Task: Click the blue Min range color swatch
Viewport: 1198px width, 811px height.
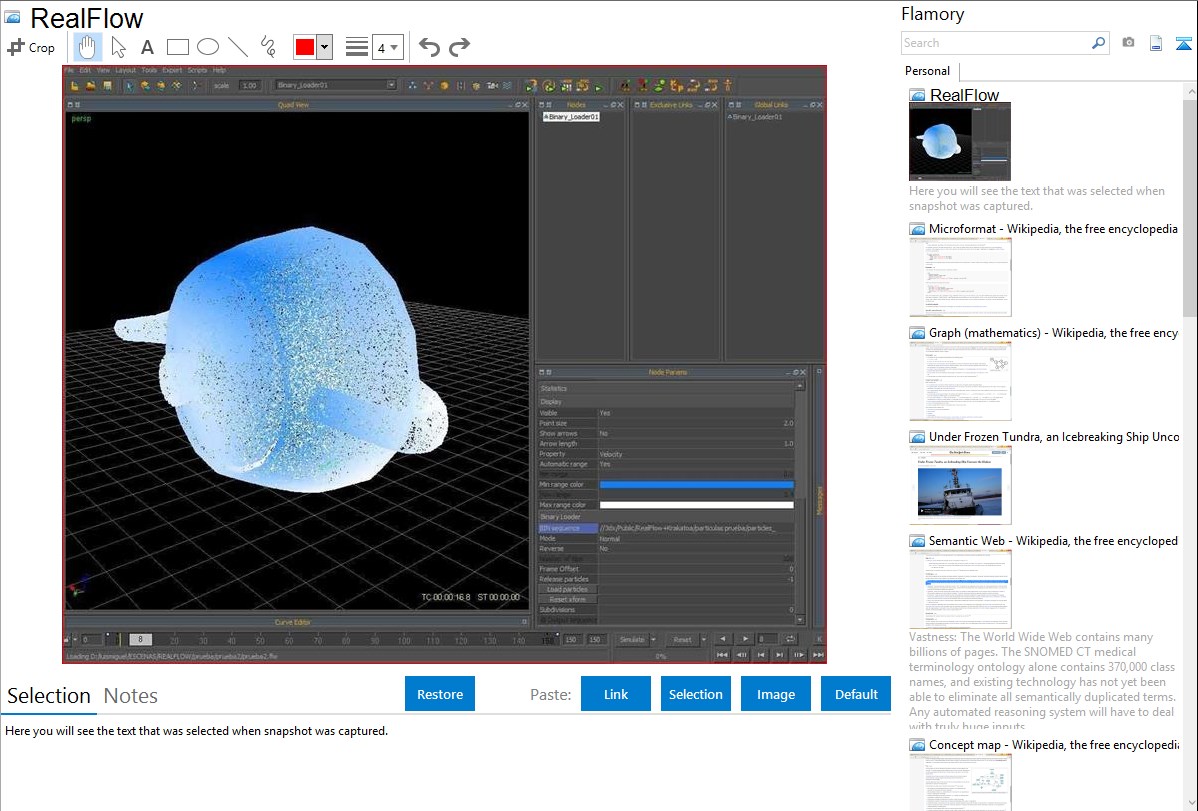Action: click(x=697, y=485)
